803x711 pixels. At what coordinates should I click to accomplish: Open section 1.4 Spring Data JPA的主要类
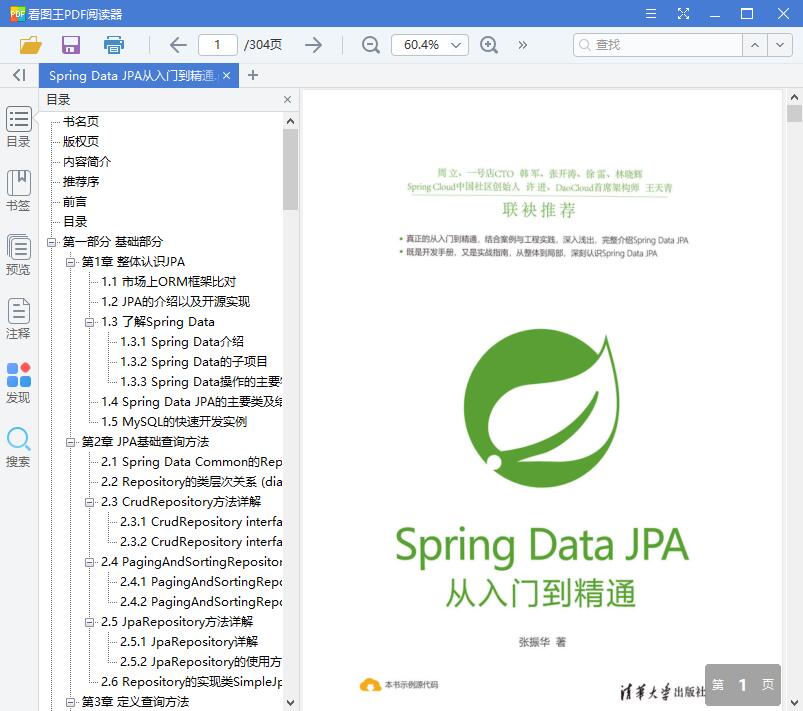[x=192, y=402]
